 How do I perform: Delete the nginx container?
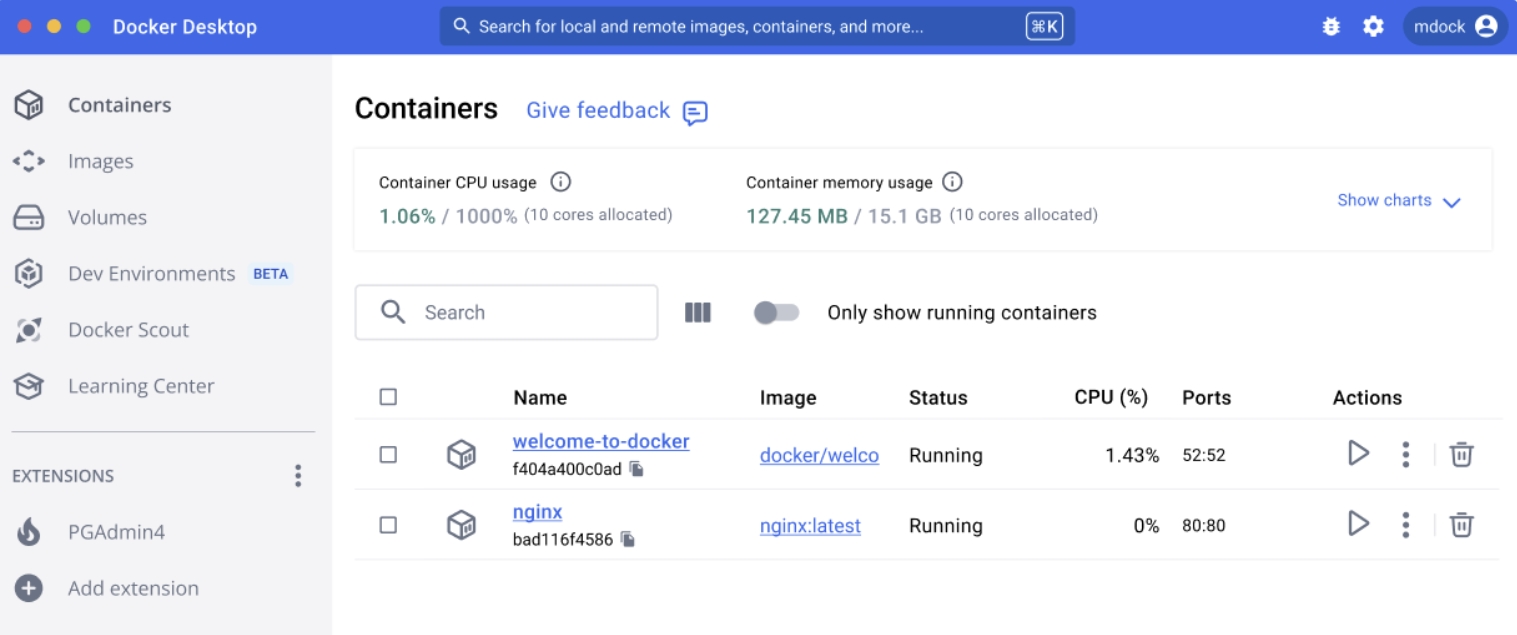1461,524
